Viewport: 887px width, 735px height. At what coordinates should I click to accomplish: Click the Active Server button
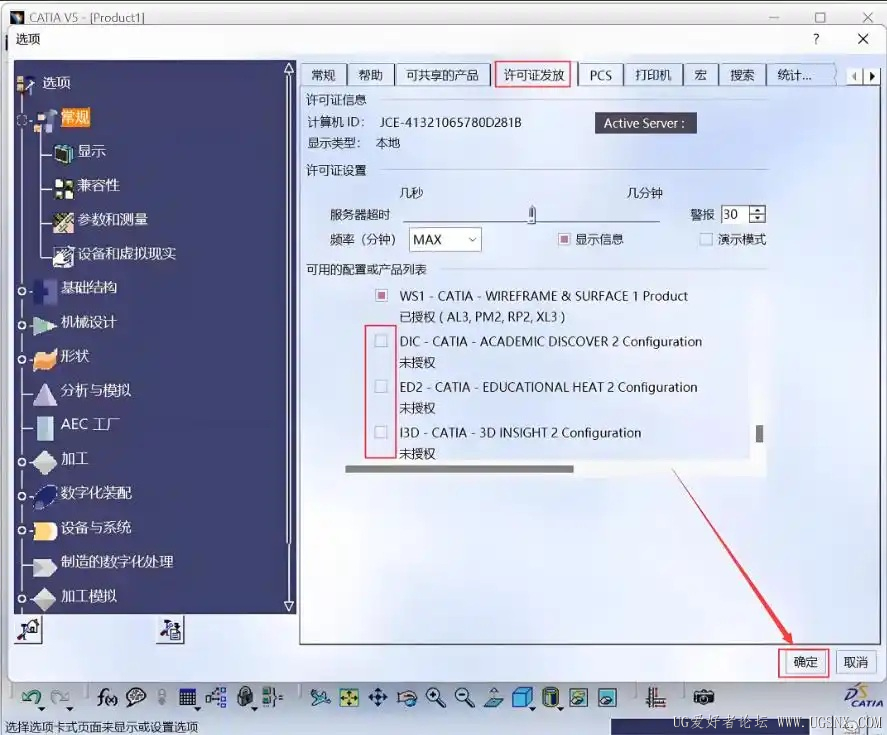645,123
